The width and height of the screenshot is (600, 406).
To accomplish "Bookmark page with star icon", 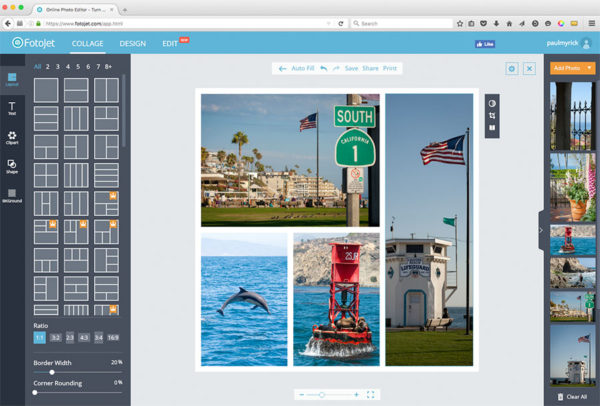I will [x=460, y=23].
